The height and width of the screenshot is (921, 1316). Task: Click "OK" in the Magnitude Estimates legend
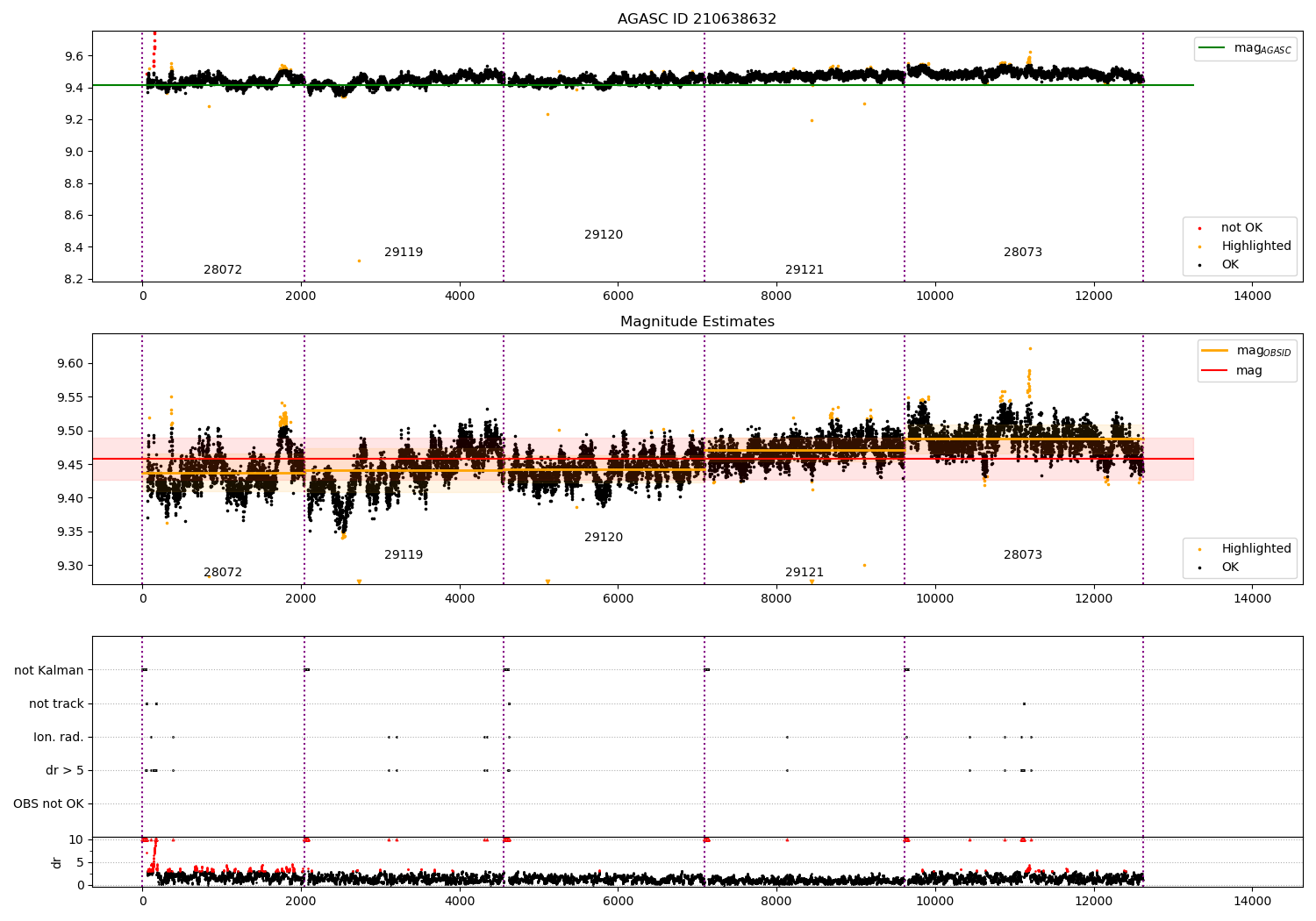click(x=1230, y=567)
